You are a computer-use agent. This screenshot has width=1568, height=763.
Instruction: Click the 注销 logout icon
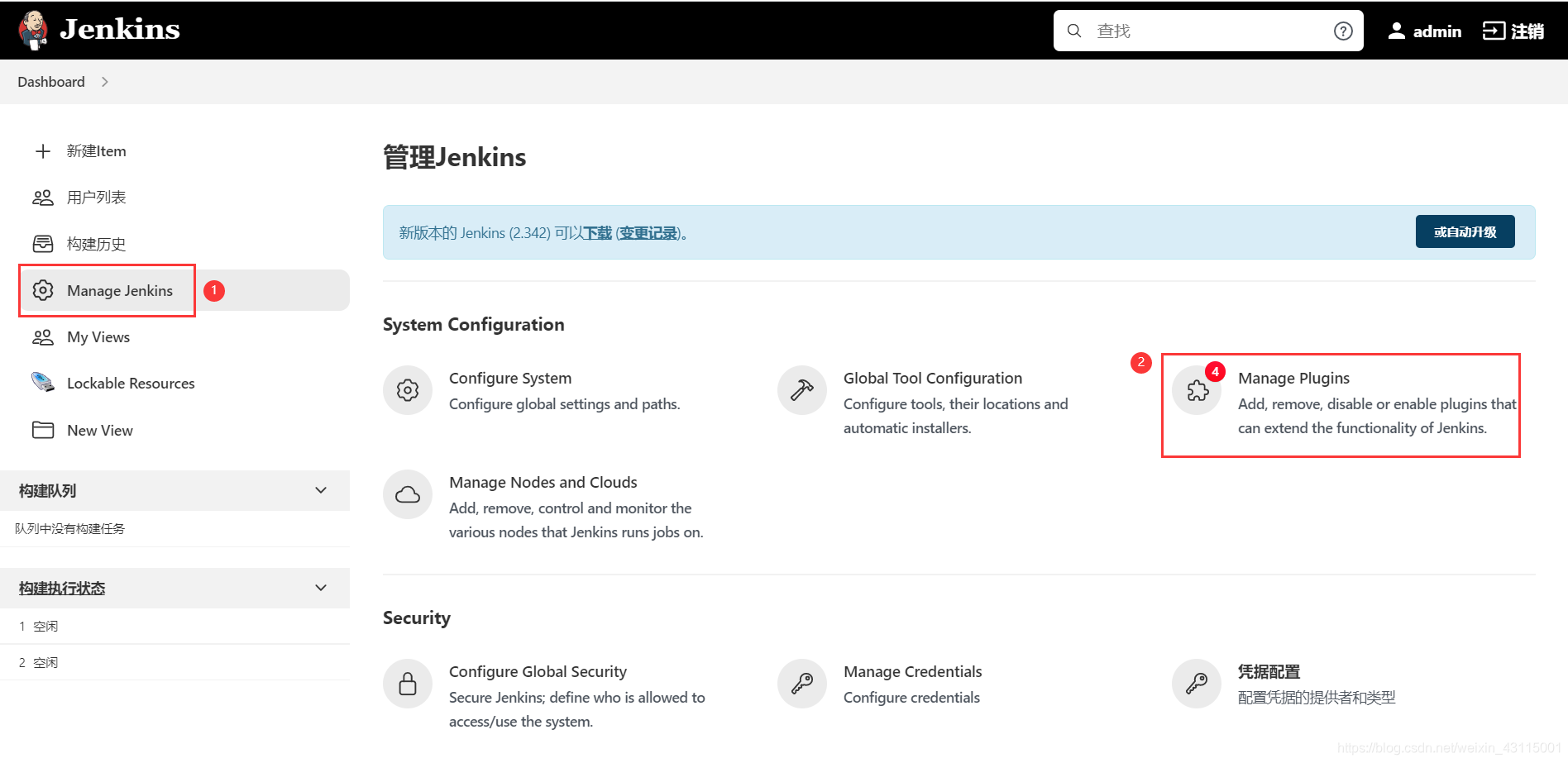[1494, 31]
